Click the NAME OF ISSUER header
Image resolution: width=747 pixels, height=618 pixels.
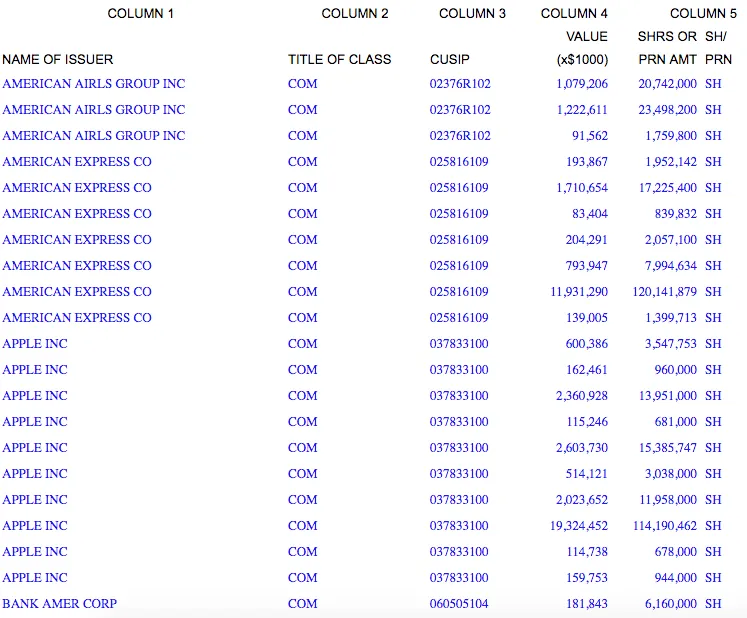pos(58,60)
